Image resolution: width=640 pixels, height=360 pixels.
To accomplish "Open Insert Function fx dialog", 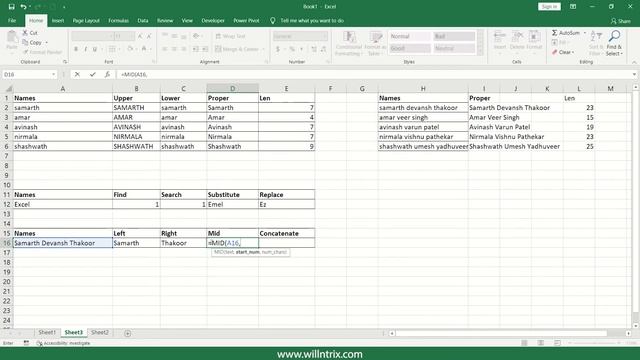I will pyautogui.click(x=107, y=74).
